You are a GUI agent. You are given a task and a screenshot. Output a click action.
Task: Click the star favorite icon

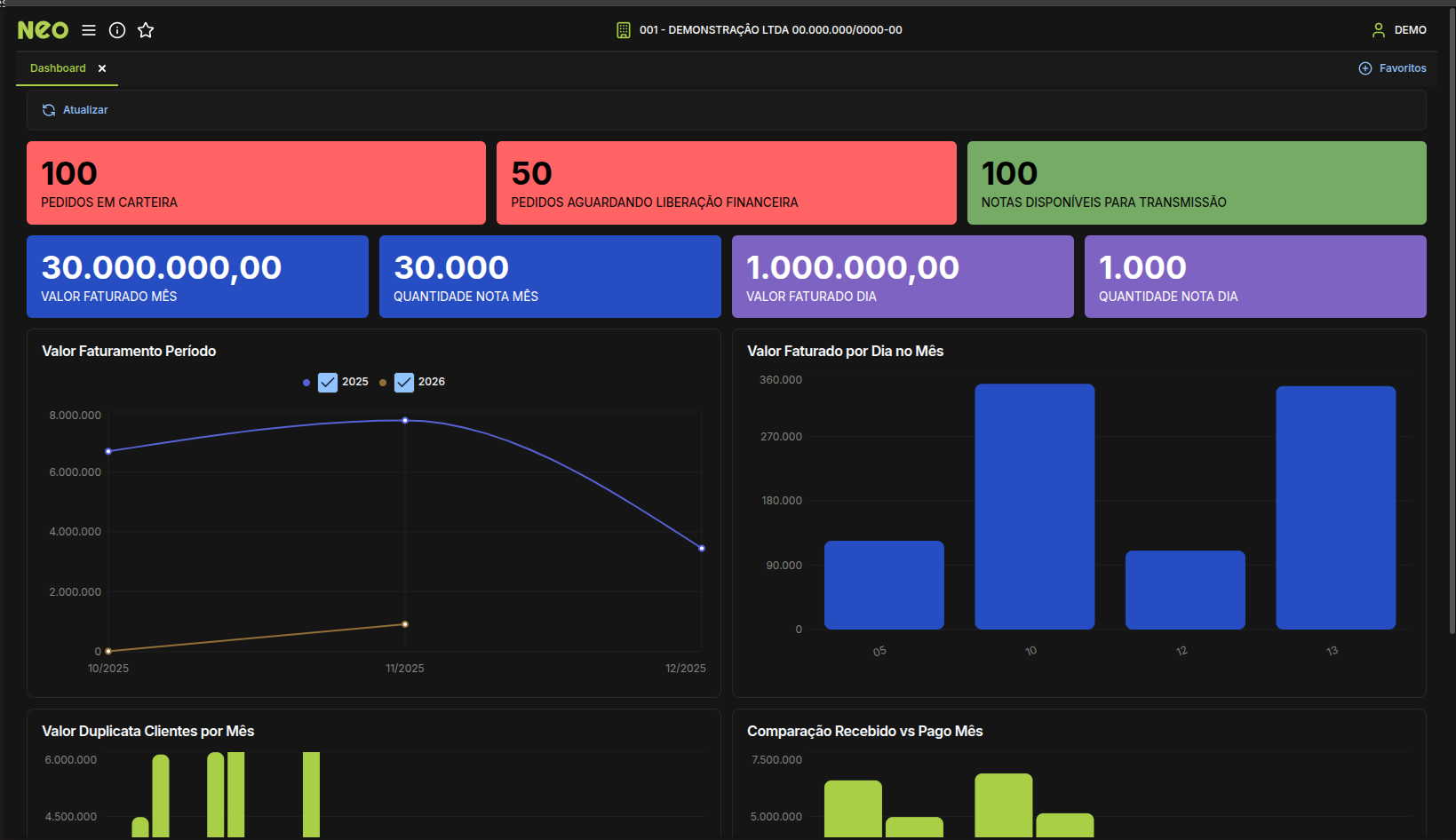pyautogui.click(x=146, y=30)
